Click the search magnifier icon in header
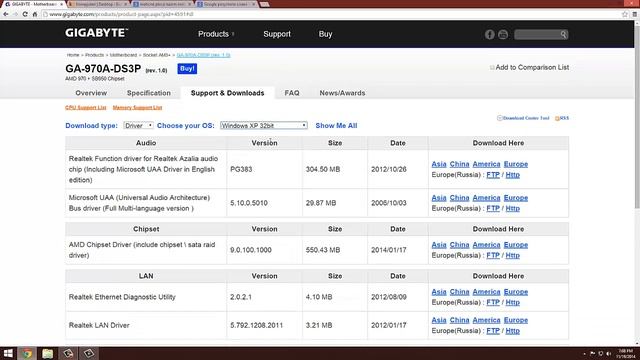The width and height of the screenshot is (640, 360). pos(563,35)
